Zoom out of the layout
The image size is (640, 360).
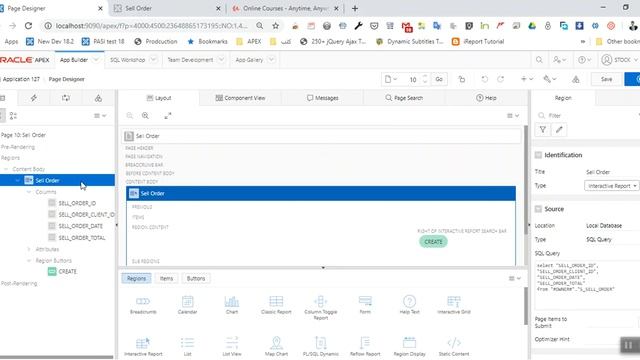130,116
